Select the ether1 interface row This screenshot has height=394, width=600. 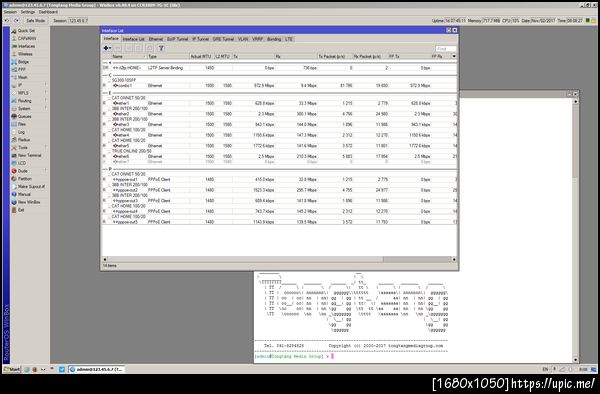(x=279, y=103)
